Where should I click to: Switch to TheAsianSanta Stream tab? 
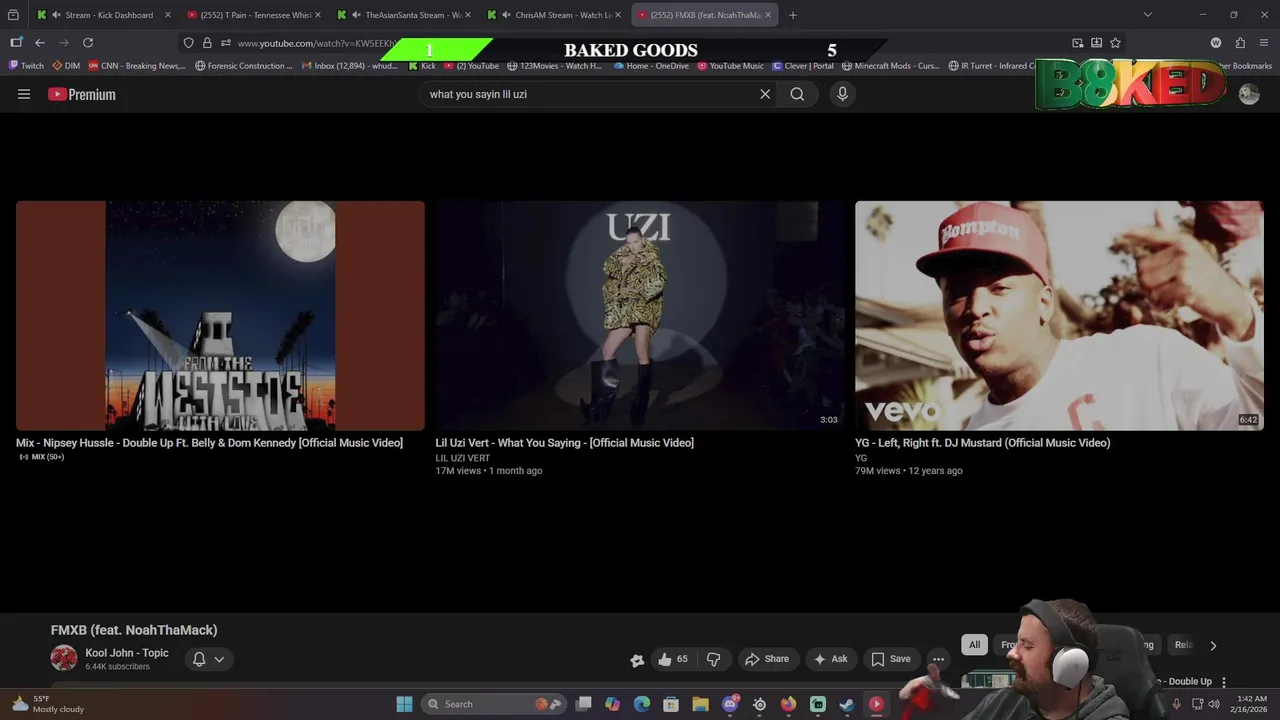click(405, 15)
